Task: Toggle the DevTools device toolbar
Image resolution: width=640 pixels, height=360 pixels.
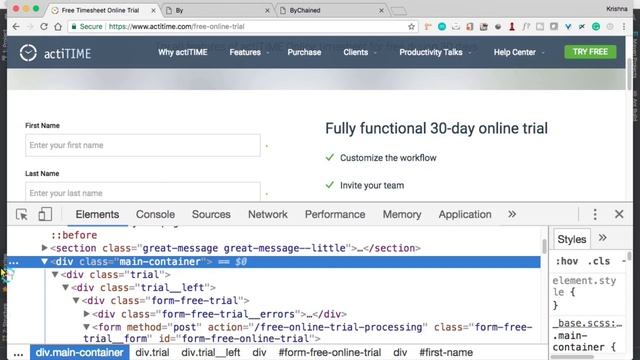Action: (x=45, y=214)
